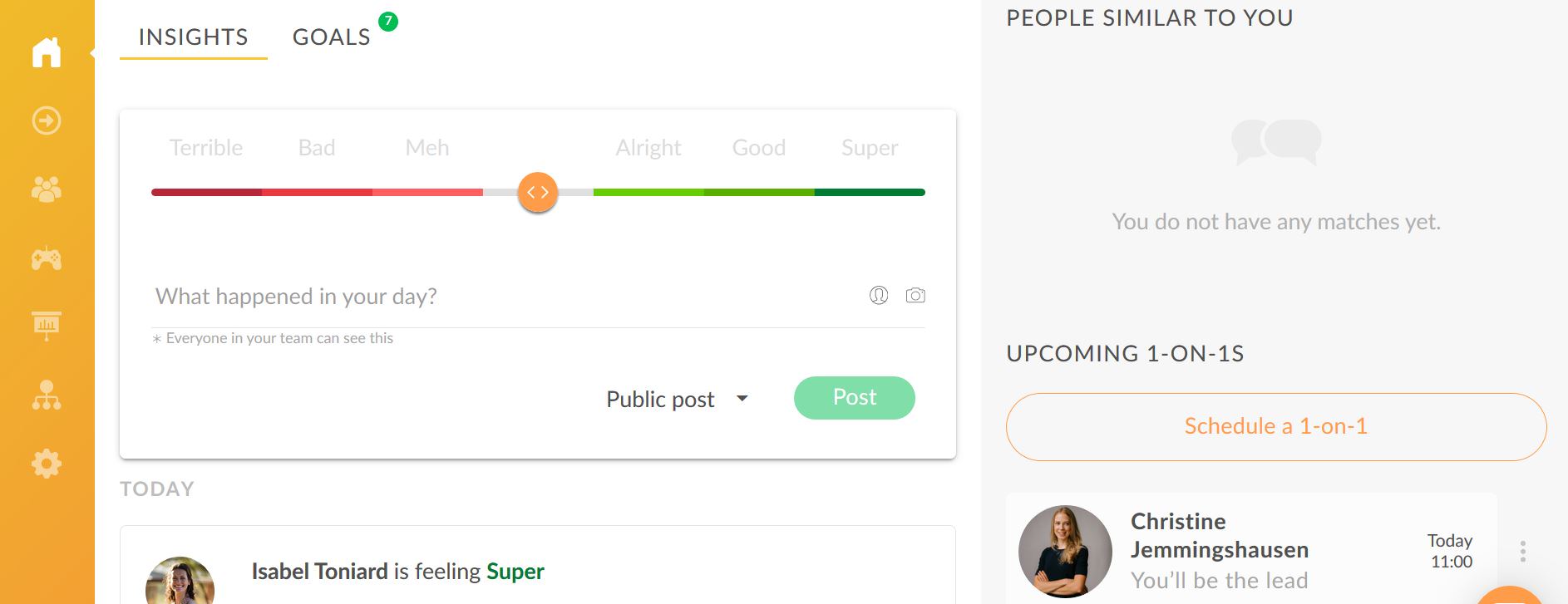Click Schedule a 1-on-1 button

[x=1276, y=427]
